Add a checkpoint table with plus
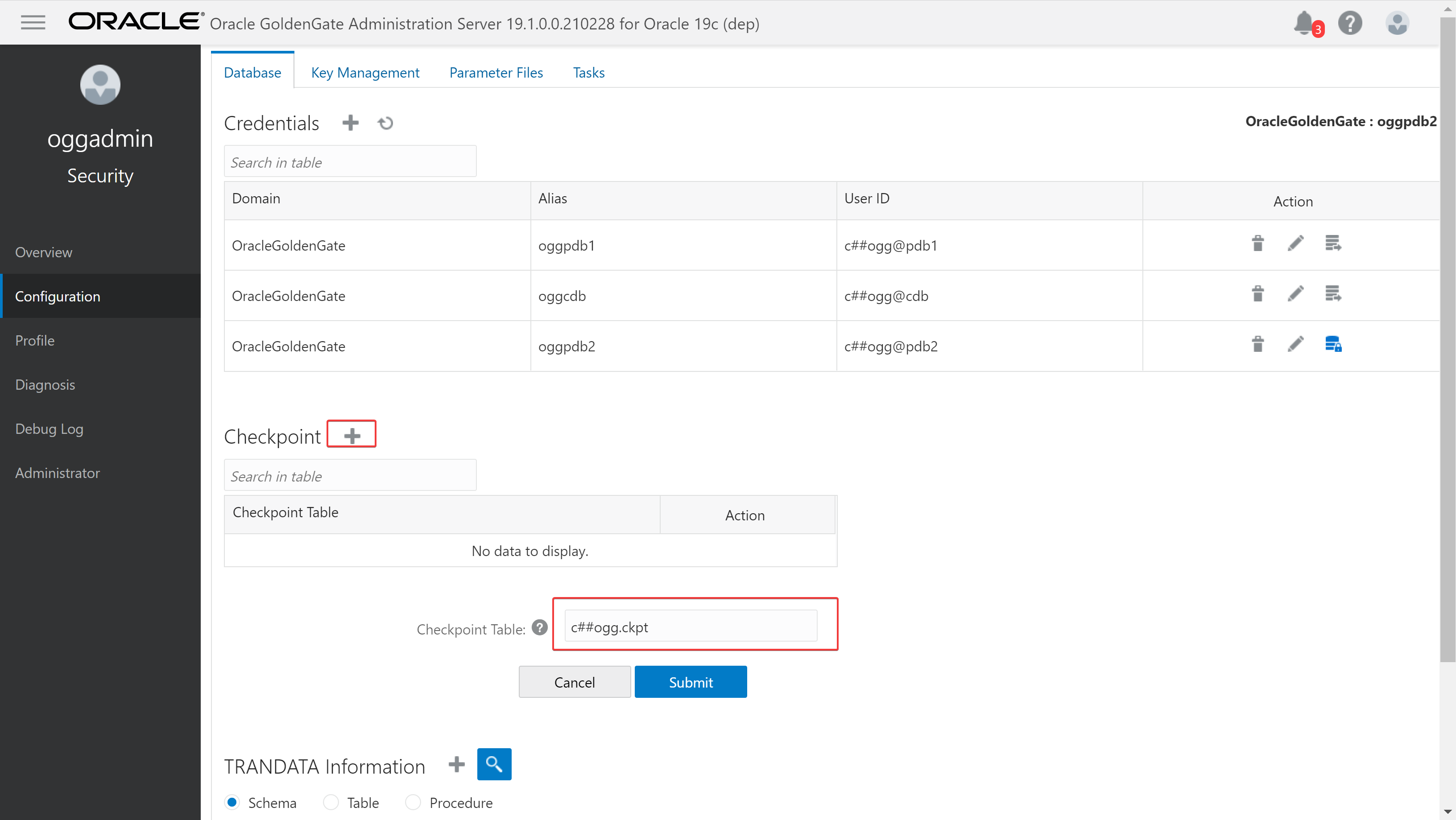 [352, 436]
